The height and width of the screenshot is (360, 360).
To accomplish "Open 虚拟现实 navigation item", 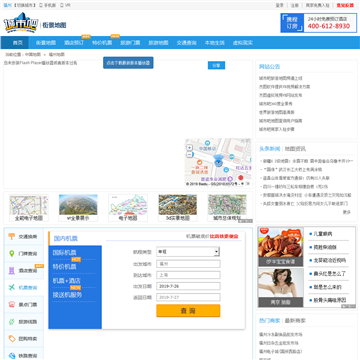I will click(x=242, y=43).
